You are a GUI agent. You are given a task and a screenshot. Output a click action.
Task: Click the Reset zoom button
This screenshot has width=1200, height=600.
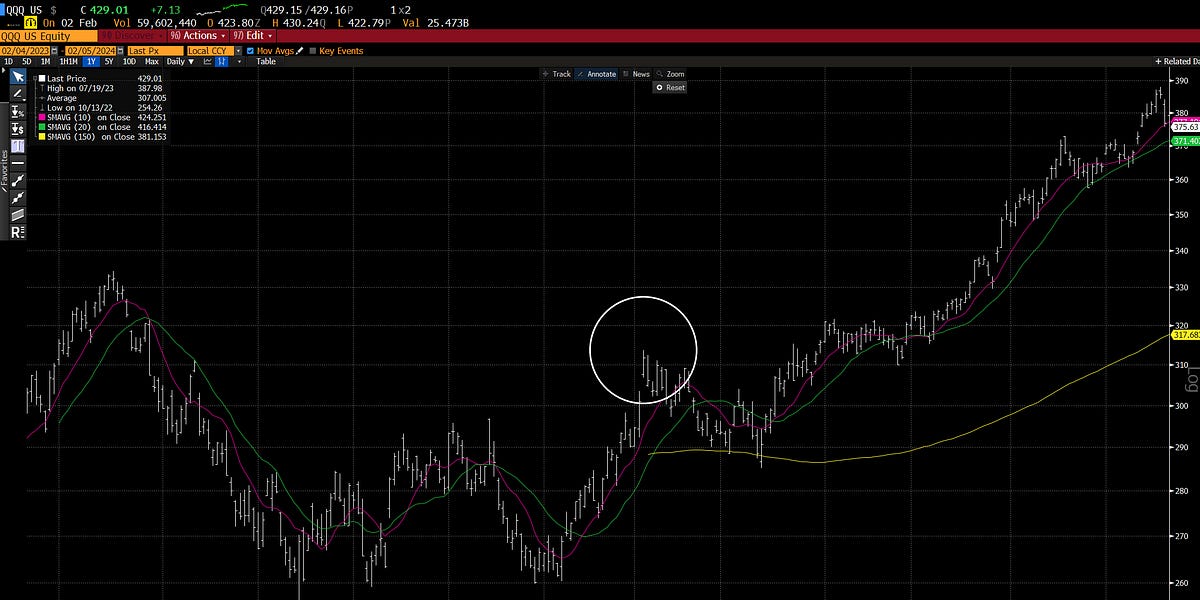point(668,88)
